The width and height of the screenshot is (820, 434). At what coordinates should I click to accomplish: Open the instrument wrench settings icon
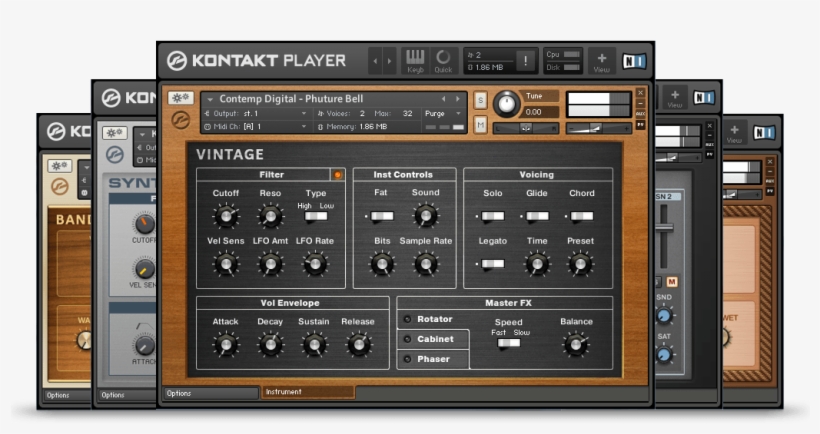coord(180,98)
